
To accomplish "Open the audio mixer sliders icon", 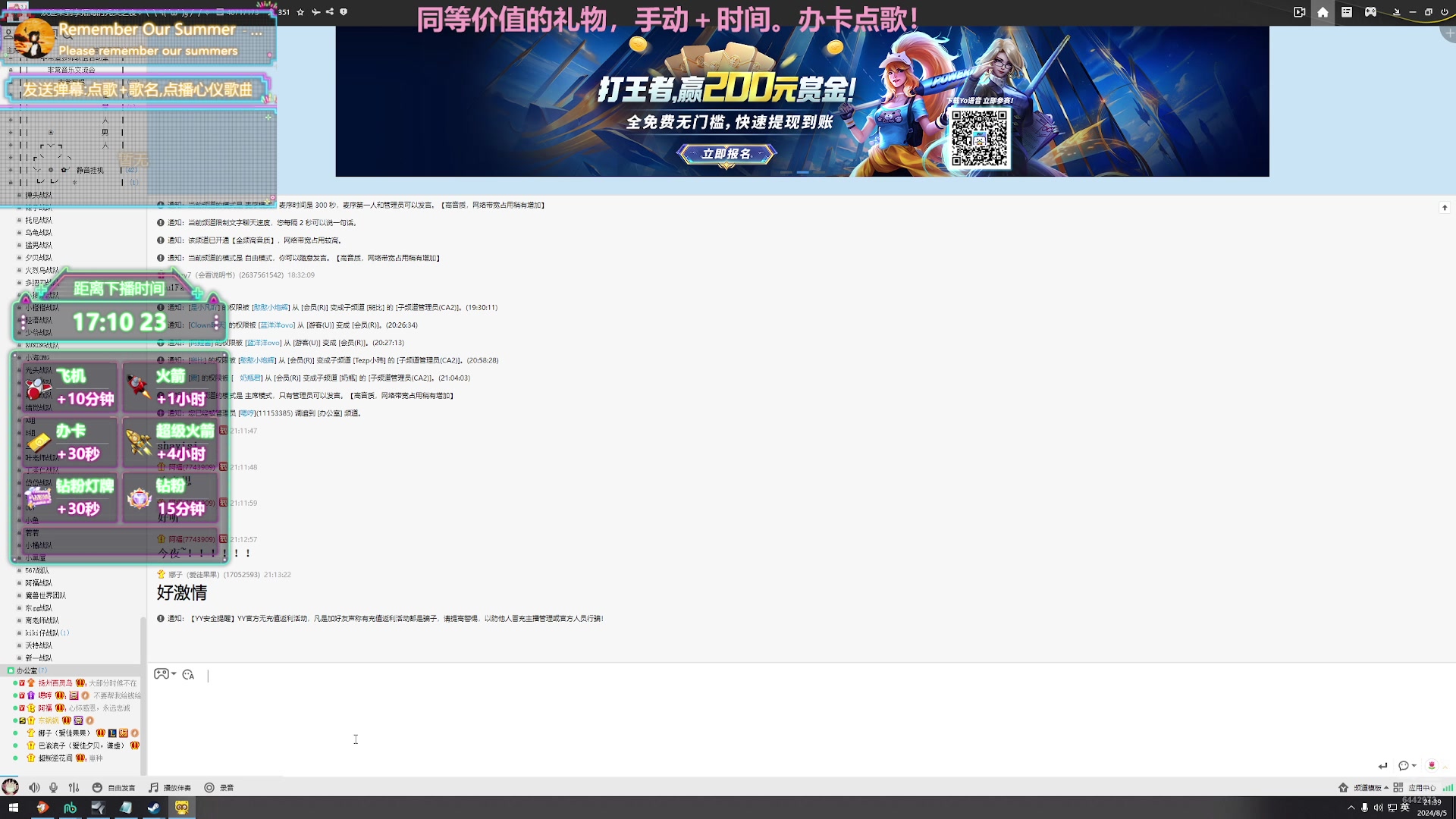I will (74, 788).
